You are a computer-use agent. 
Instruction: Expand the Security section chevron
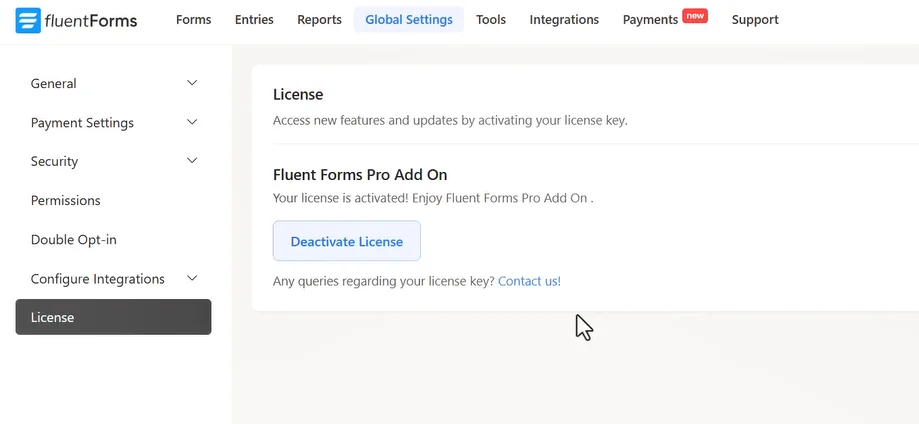[192, 161]
